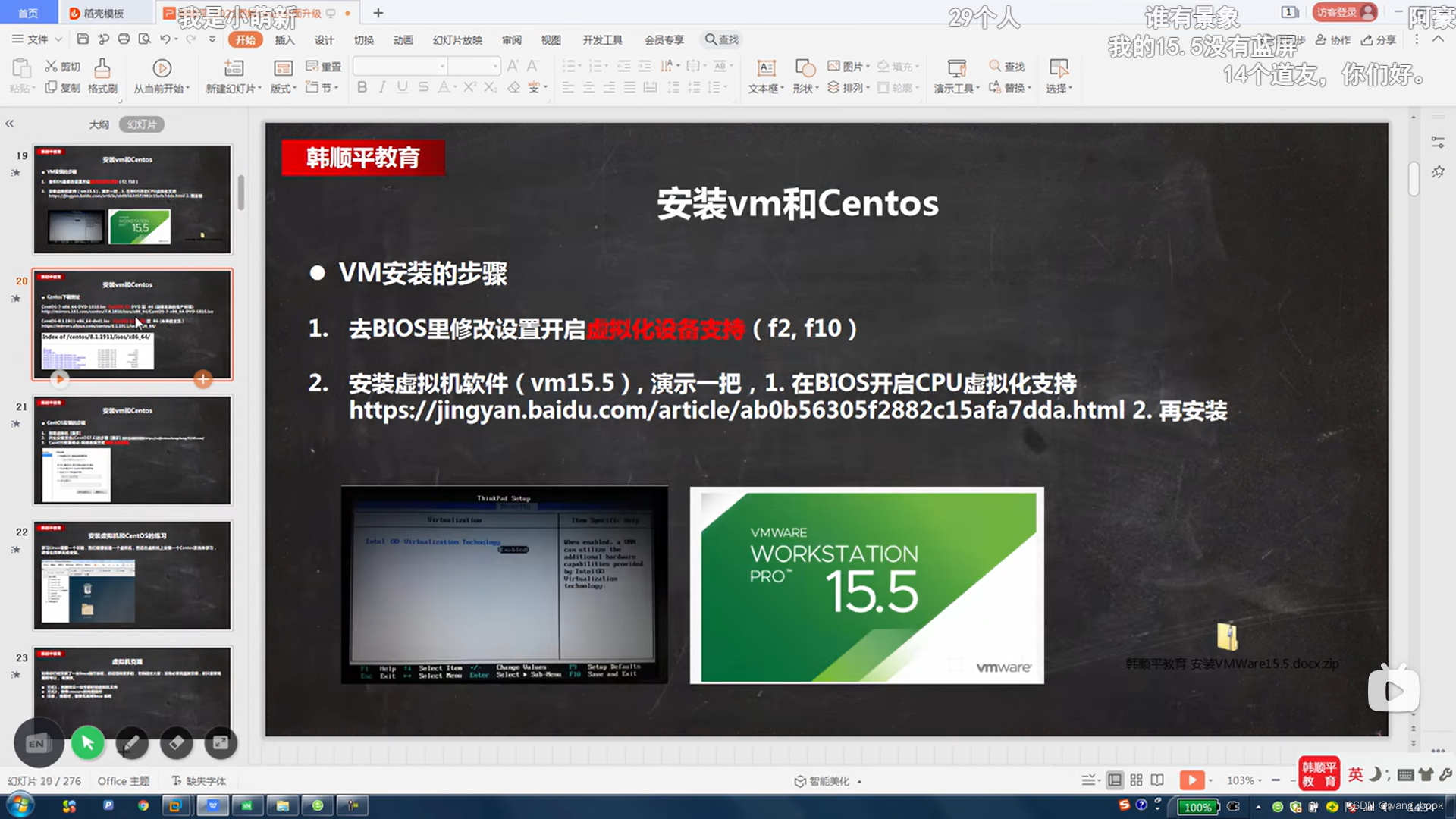Clear formatting with eraser icon
Image resolution: width=1456 pixels, height=819 pixels.
point(513,87)
